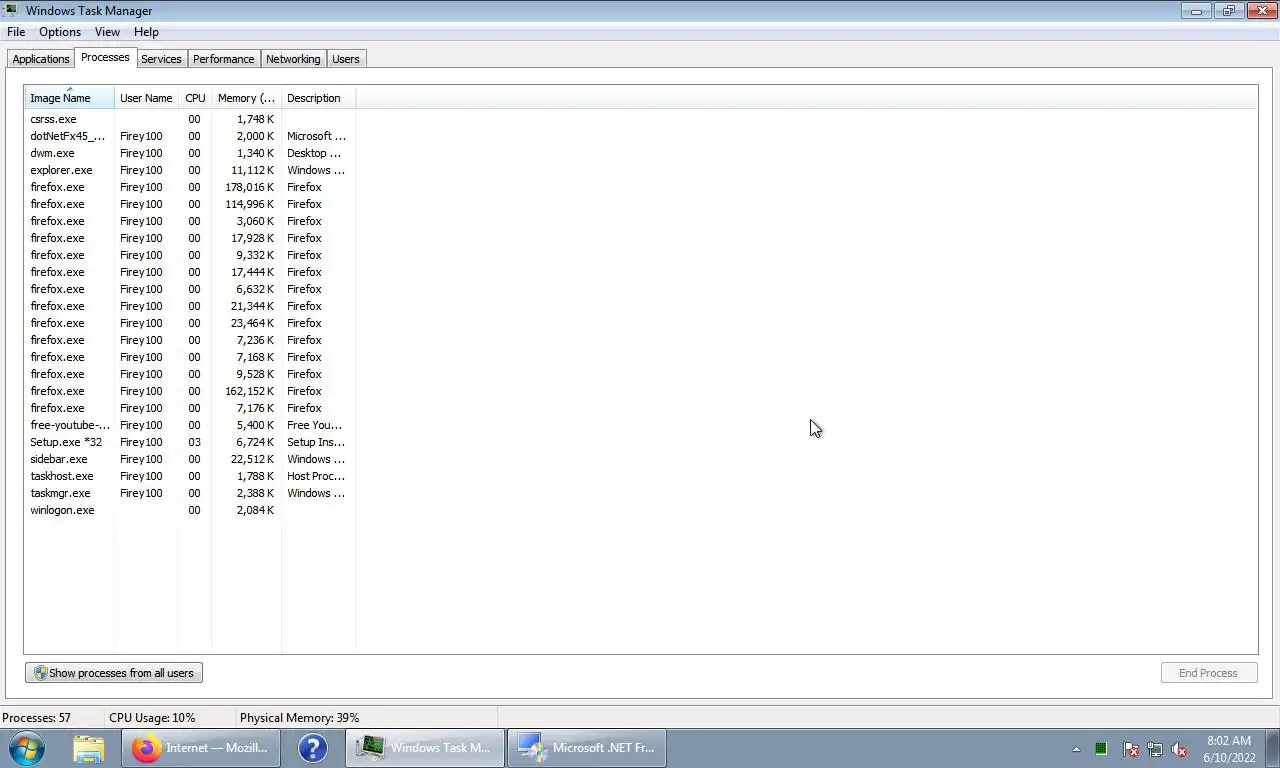Switch to the Applications tab
Viewport: 1280px width, 768px height.
(41, 59)
